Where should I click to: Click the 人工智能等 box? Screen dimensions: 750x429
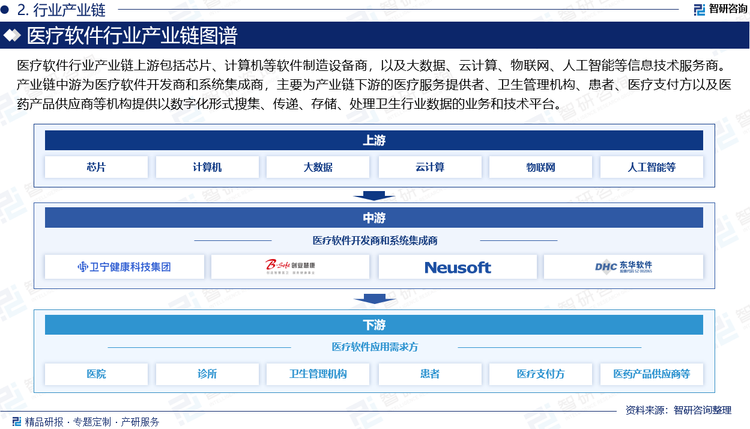click(x=651, y=167)
